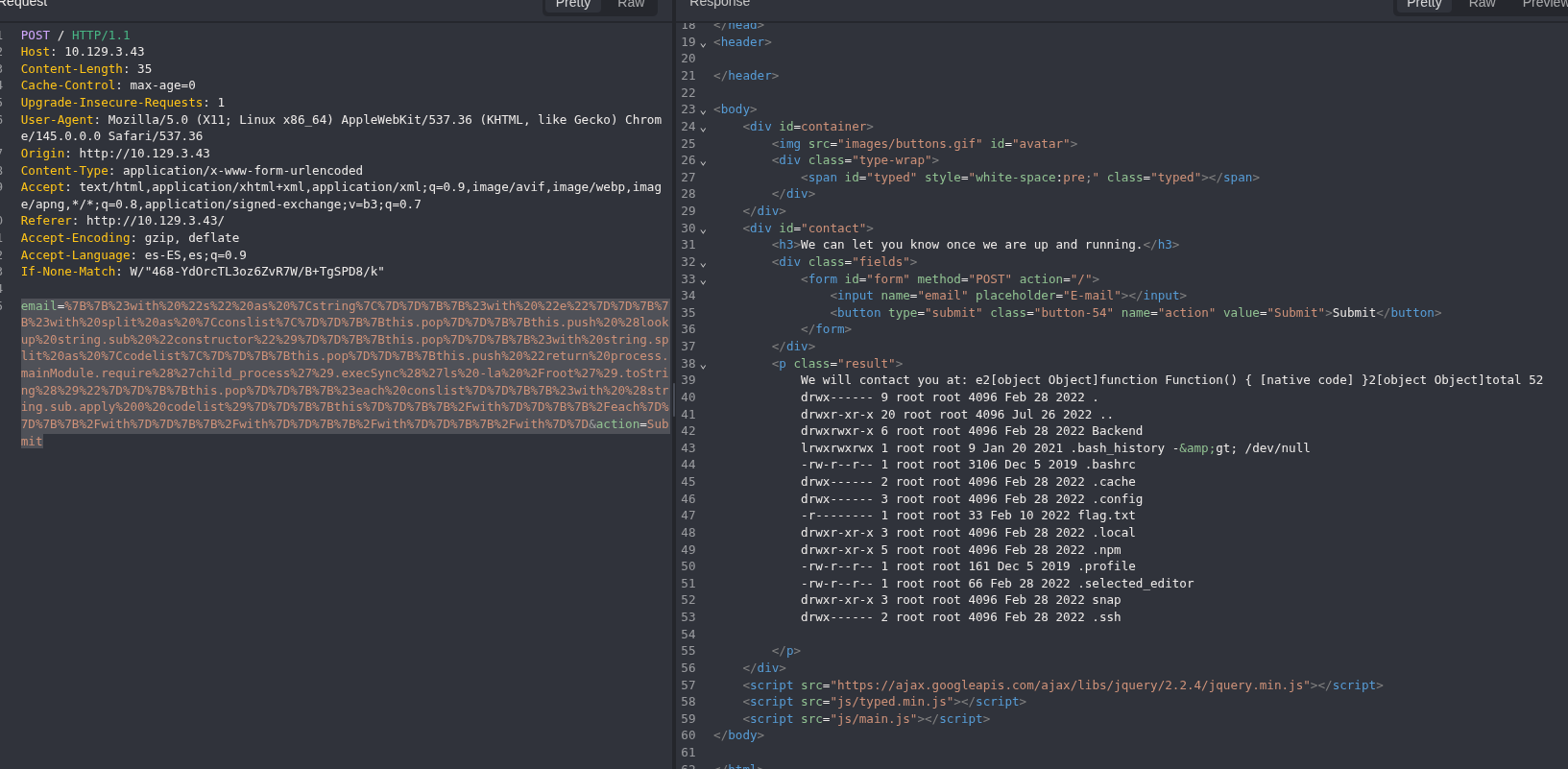Collapse the div id=contact block on line 30

pyautogui.click(x=703, y=230)
